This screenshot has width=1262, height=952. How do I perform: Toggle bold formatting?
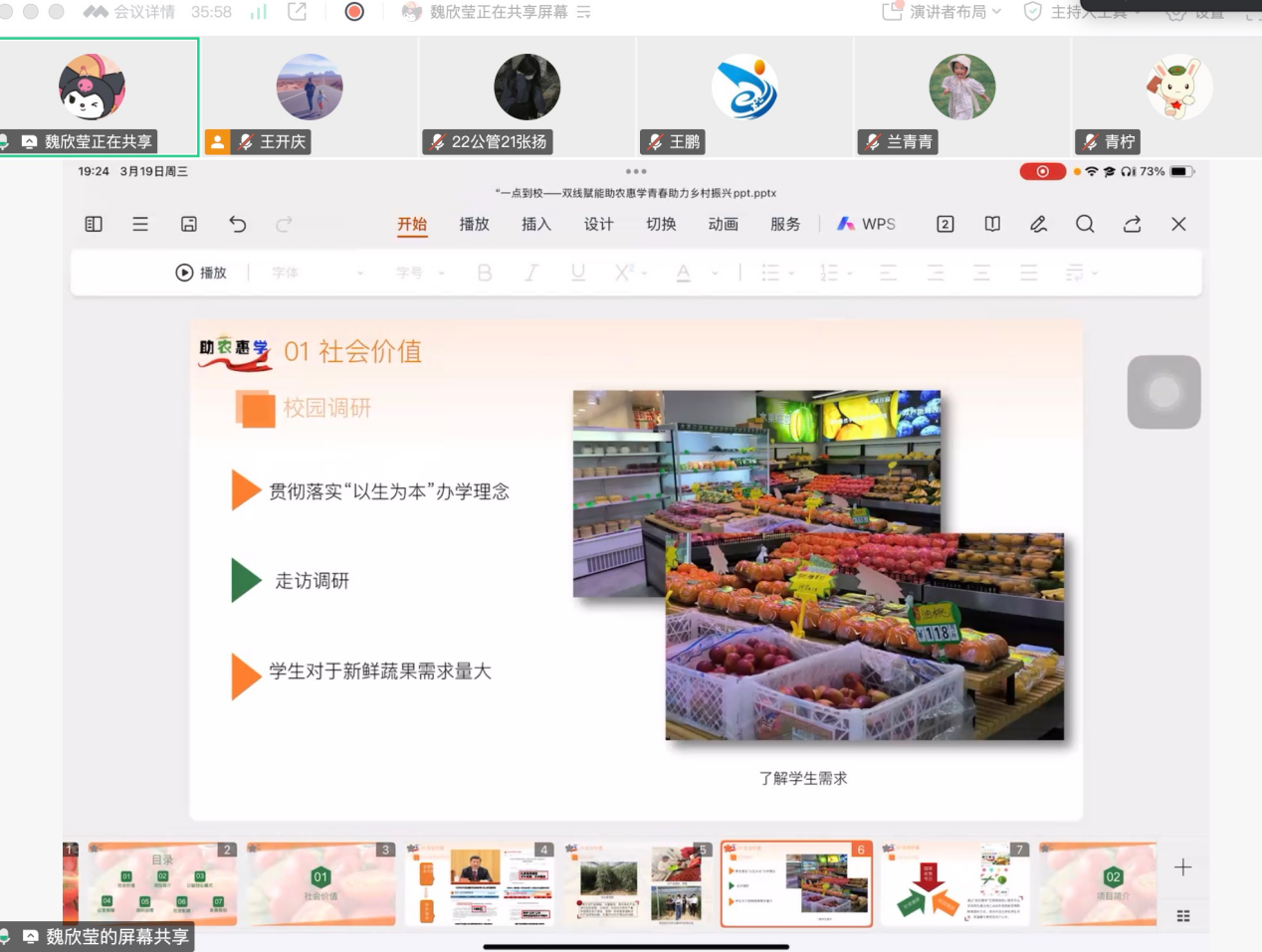pos(485,273)
